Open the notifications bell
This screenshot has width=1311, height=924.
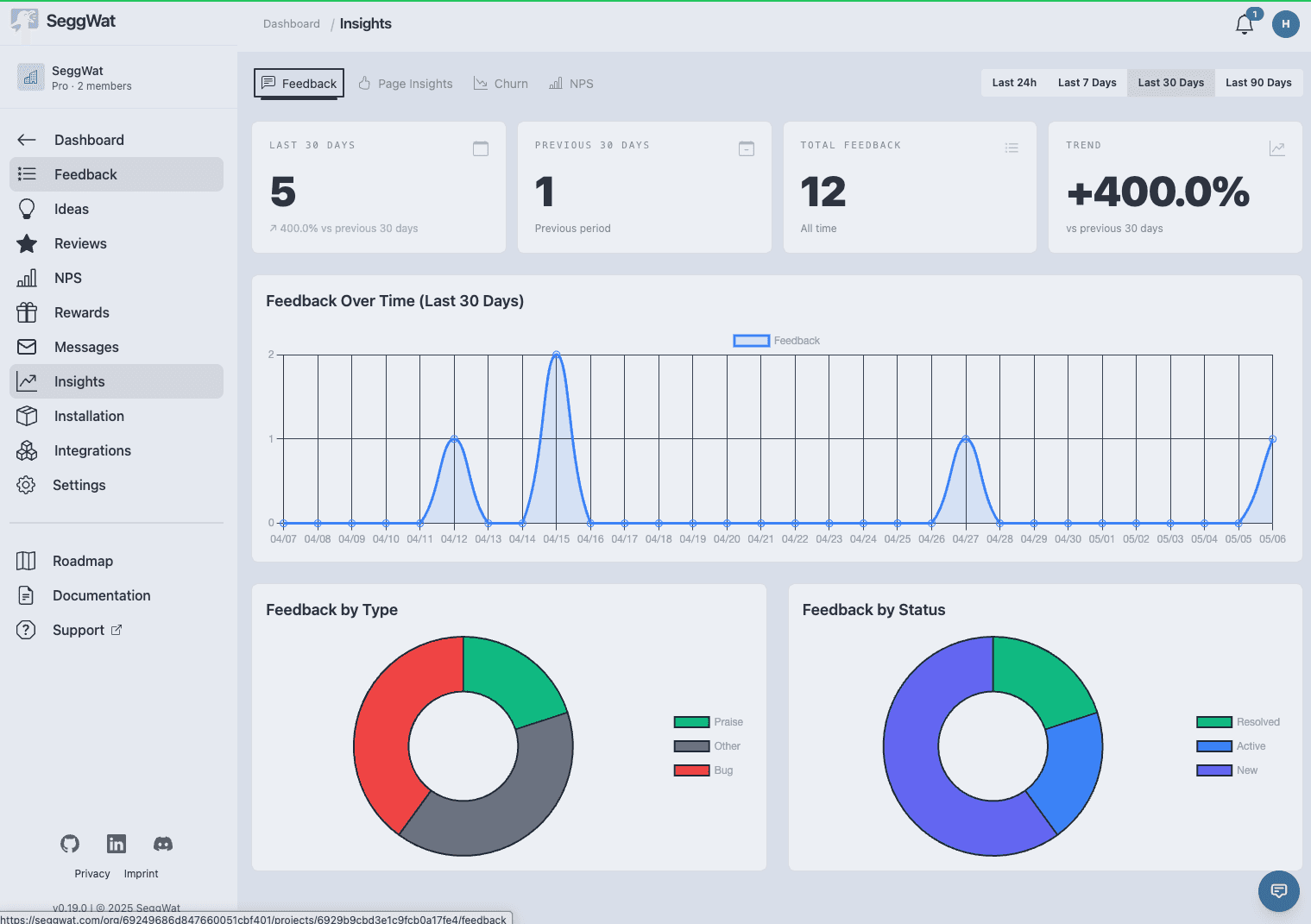click(1245, 24)
